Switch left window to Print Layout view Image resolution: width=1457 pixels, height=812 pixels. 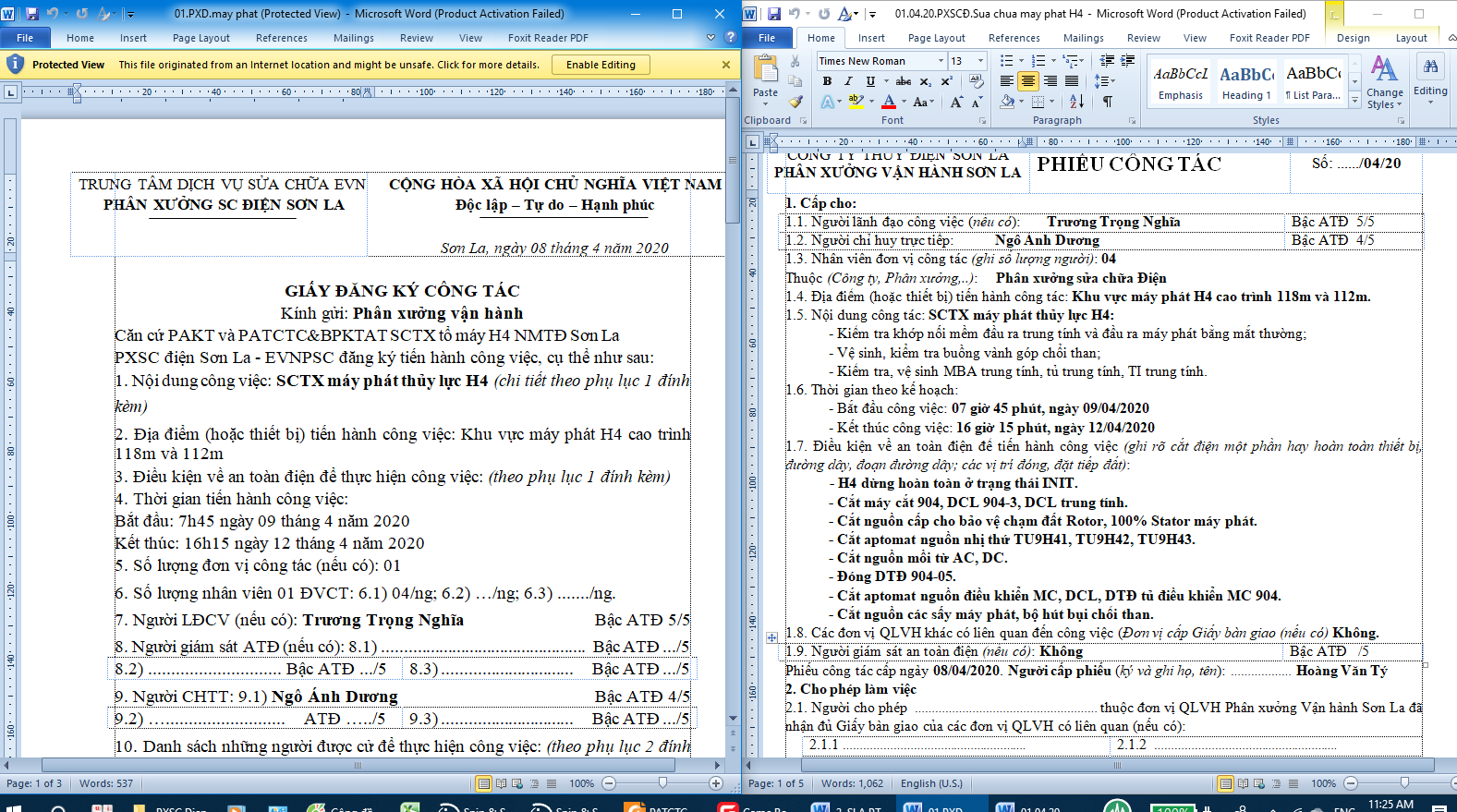(x=483, y=783)
